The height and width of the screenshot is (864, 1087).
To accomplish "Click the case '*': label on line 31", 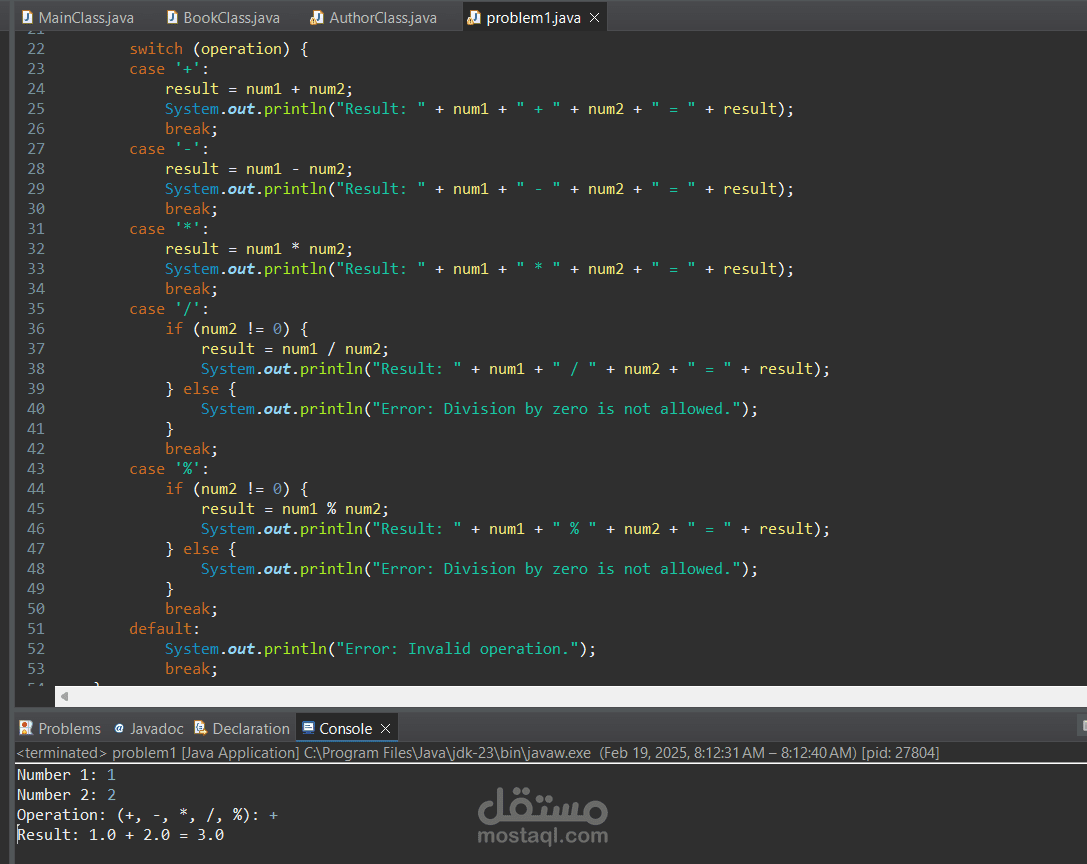I will point(168,229).
